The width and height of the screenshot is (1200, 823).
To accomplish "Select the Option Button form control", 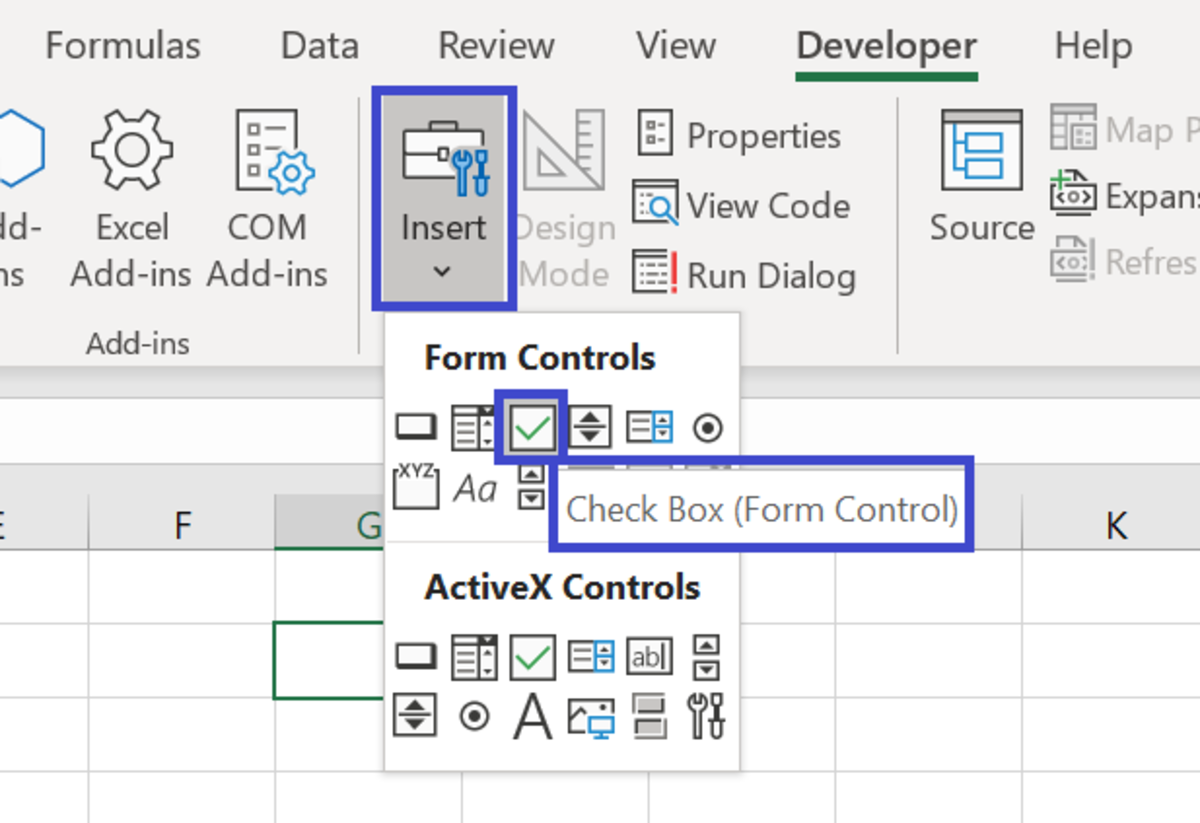I will (x=708, y=427).
